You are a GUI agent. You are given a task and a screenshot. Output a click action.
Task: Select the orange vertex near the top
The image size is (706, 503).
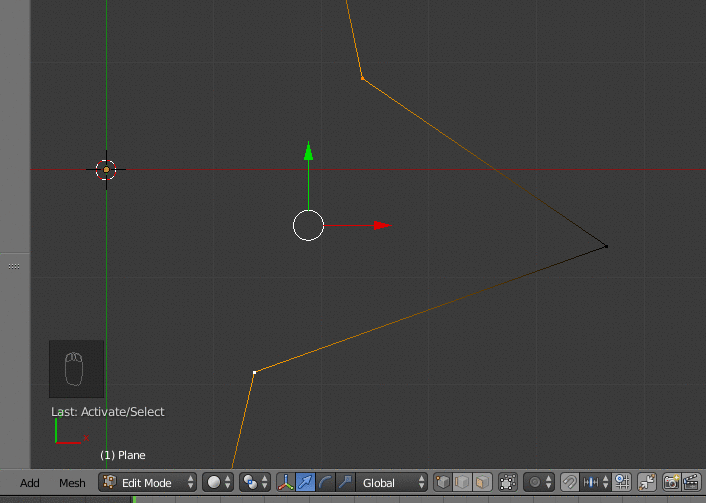pyautogui.click(x=362, y=78)
